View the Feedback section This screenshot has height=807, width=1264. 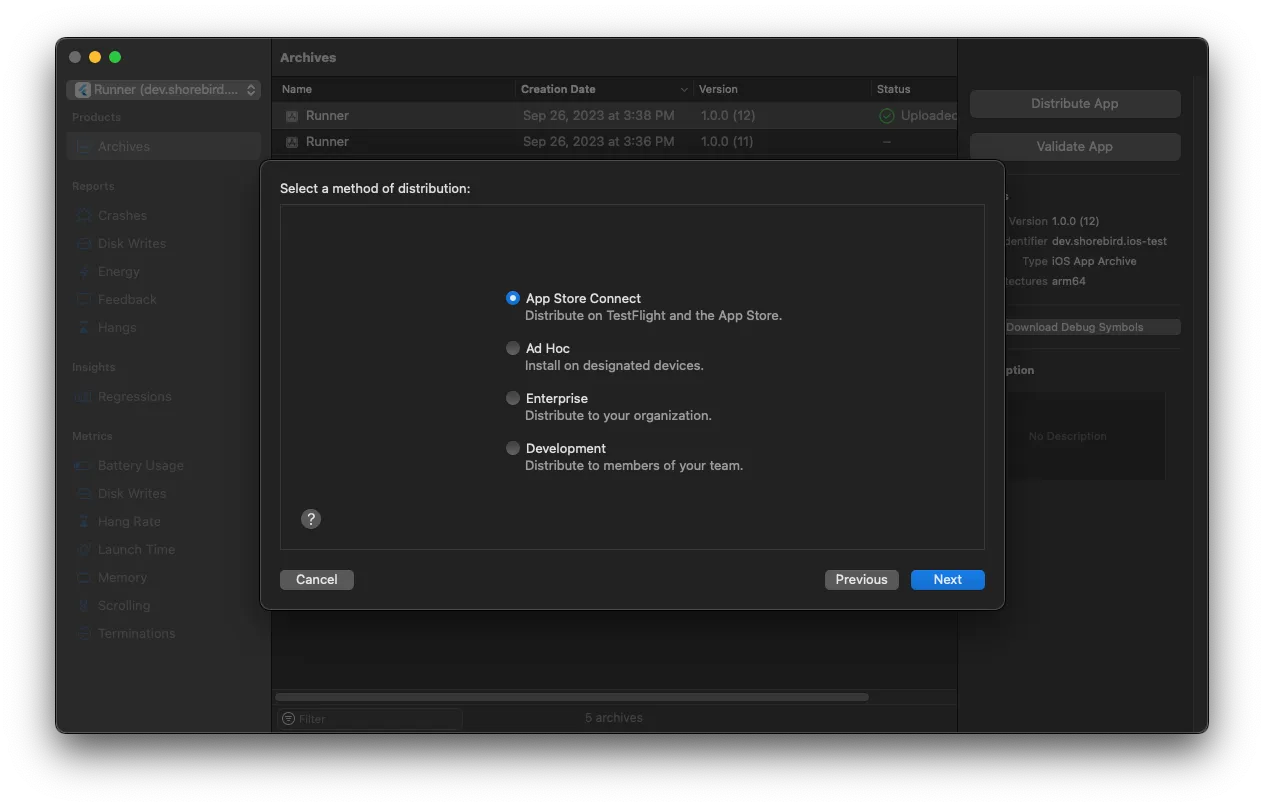126,299
